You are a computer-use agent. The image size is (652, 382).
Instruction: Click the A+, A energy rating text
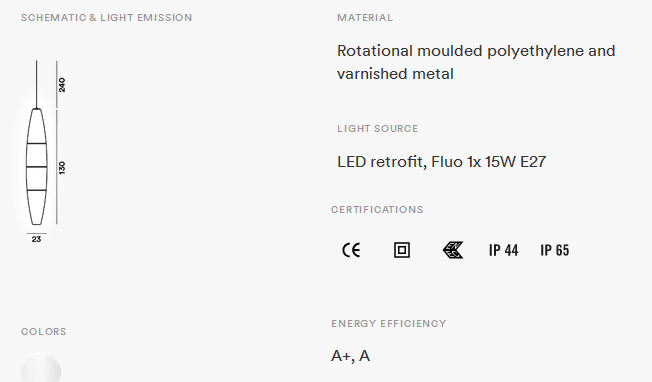351,356
